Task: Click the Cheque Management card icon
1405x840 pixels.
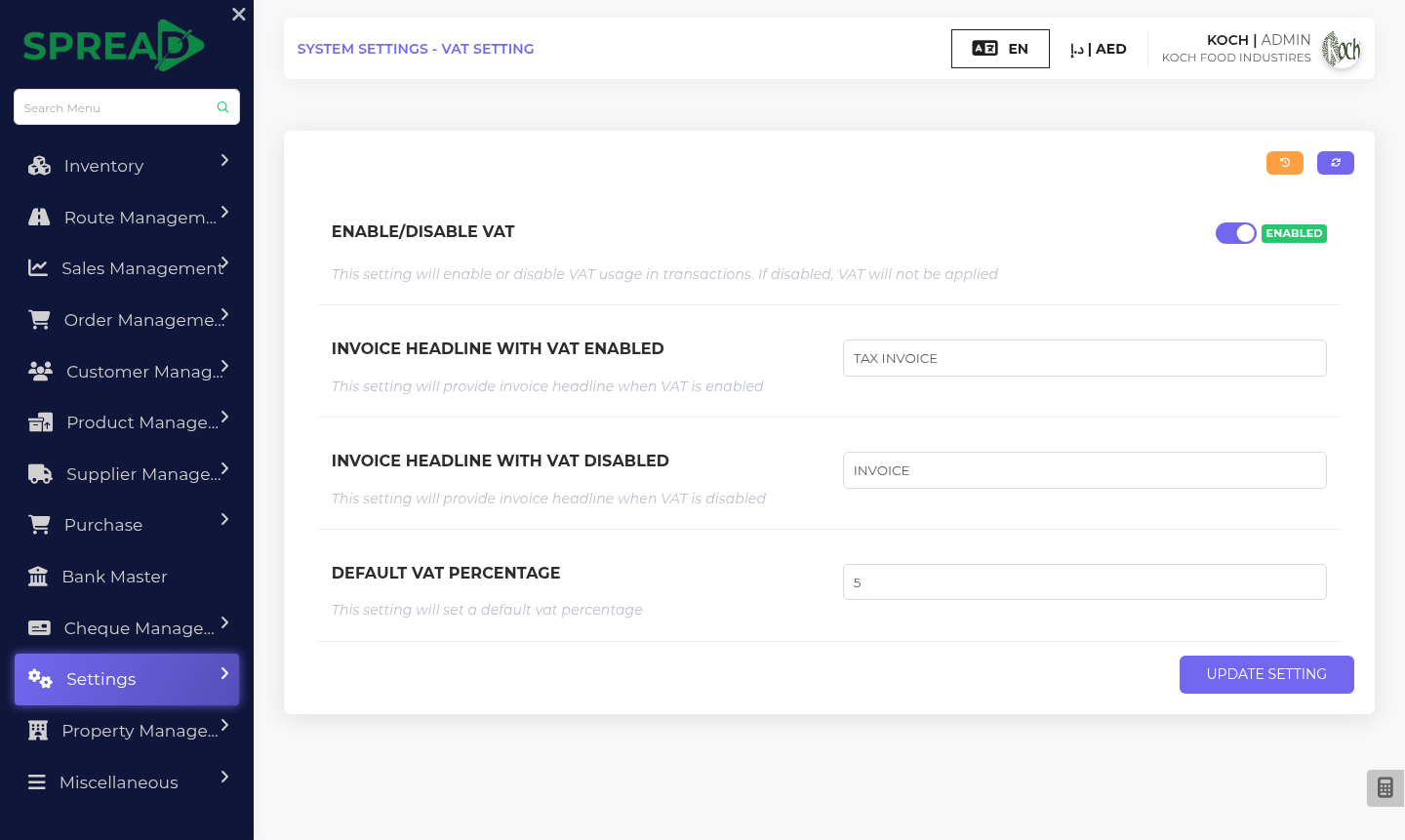Action: (x=39, y=628)
